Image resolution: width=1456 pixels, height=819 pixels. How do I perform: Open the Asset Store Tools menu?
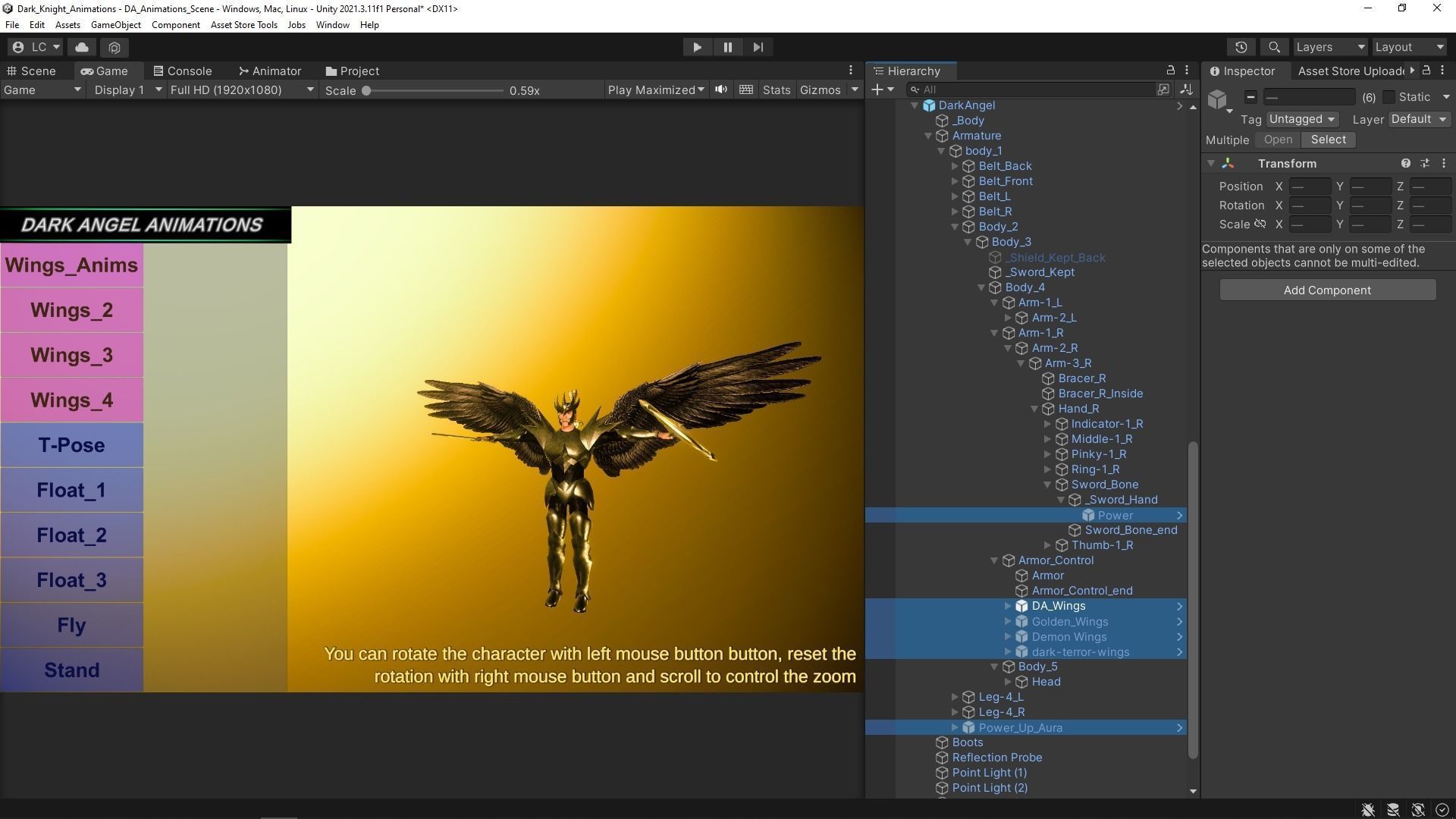(244, 25)
